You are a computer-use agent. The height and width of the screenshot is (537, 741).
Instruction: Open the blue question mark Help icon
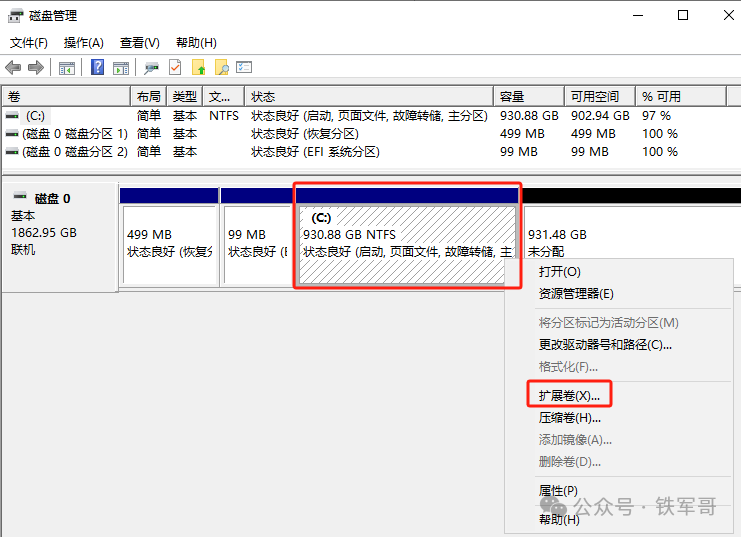(97, 67)
